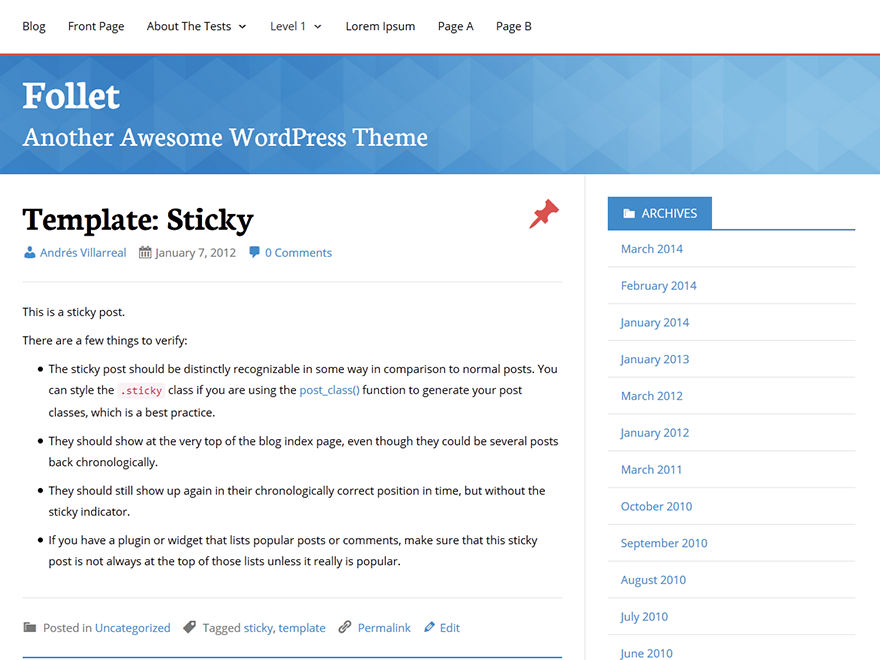This screenshot has height=660, width=880.
Task: Click the post_class() link
Action: (x=329, y=390)
